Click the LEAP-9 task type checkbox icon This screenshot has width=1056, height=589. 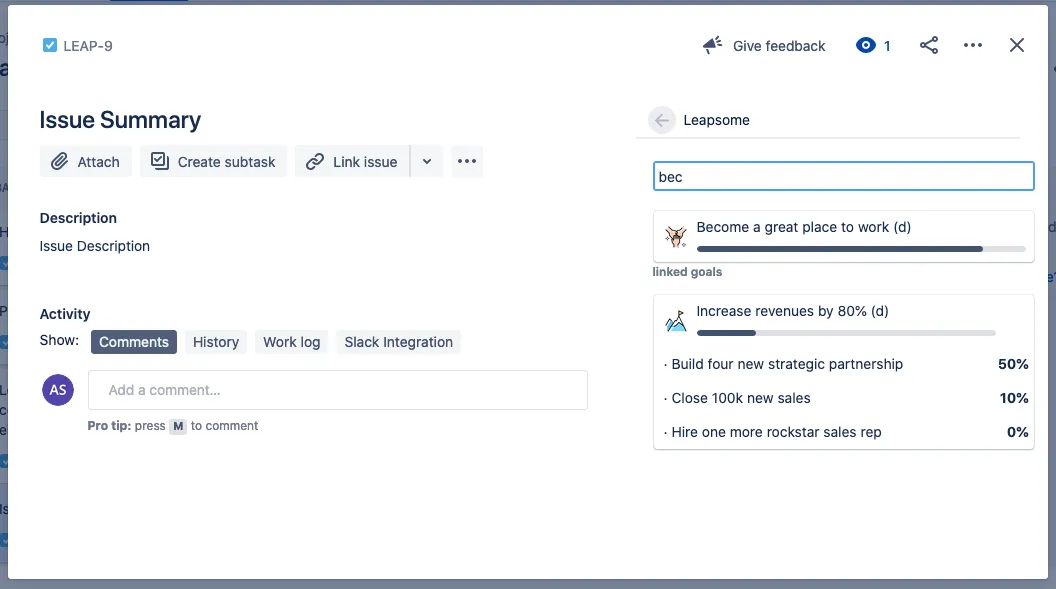pos(50,46)
